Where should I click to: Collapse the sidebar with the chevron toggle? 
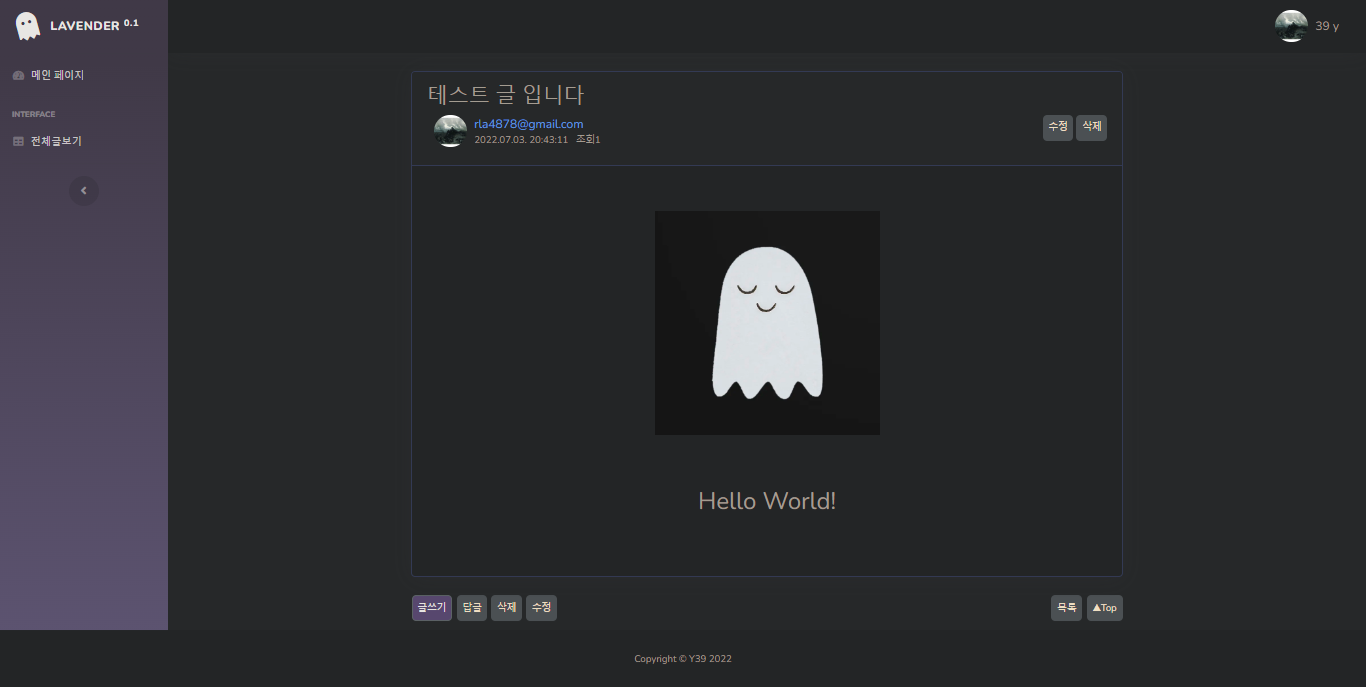pos(84,190)
